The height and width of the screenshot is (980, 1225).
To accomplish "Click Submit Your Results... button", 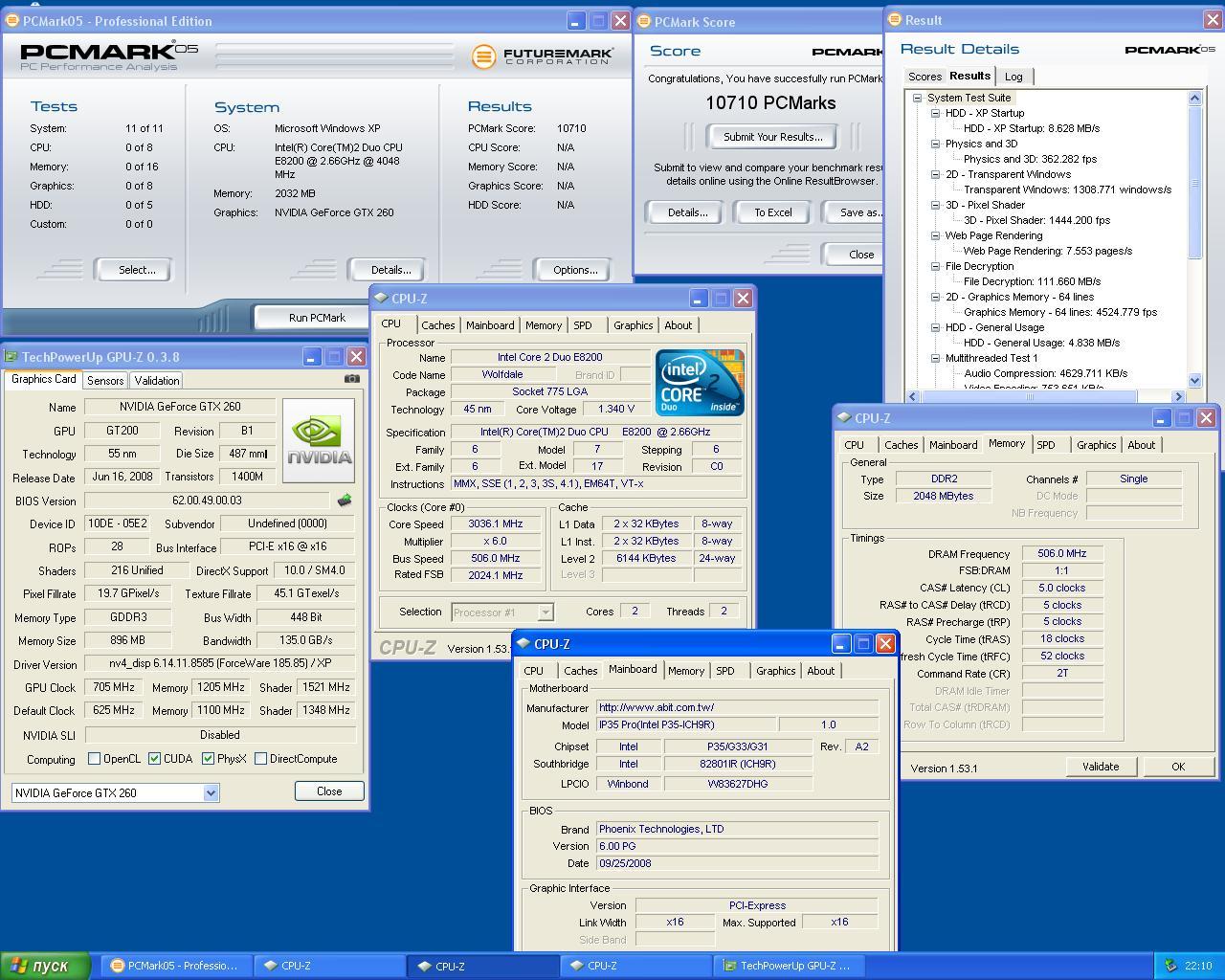I will click(x=772, y=137).
